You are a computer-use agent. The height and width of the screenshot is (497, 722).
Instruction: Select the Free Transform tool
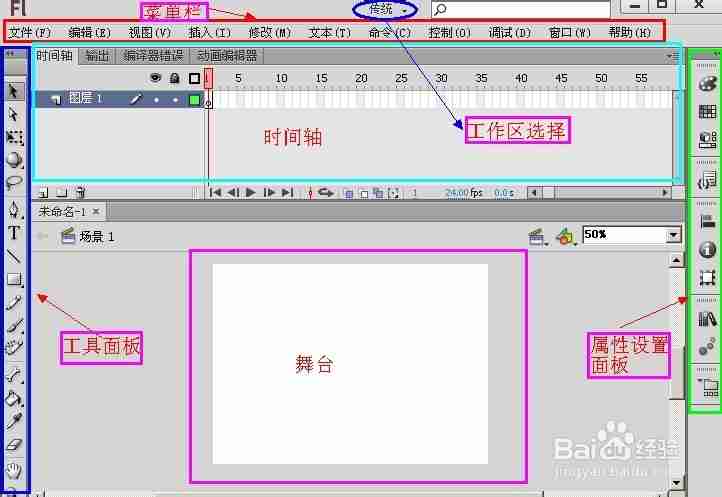pos(14,137)
